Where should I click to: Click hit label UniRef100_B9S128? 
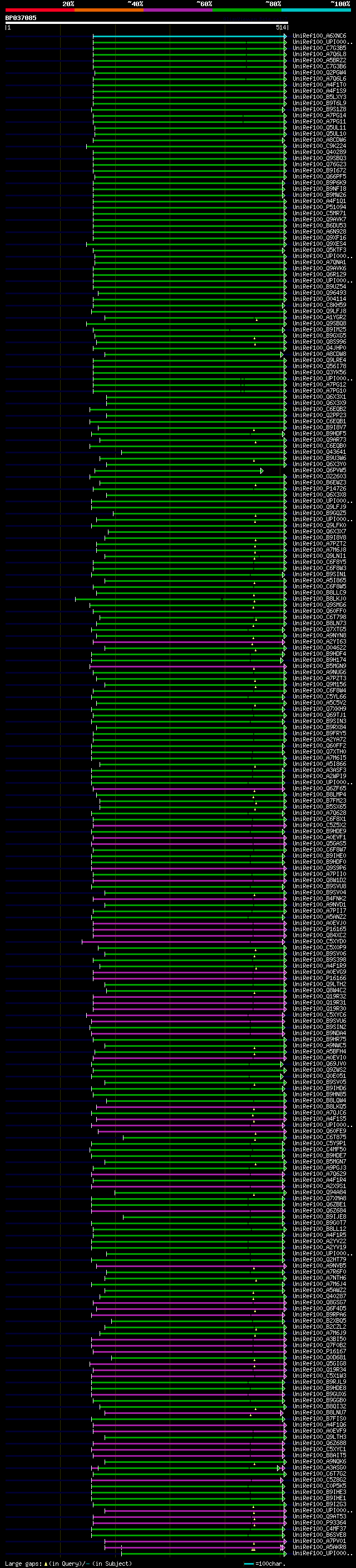(319, 110)
